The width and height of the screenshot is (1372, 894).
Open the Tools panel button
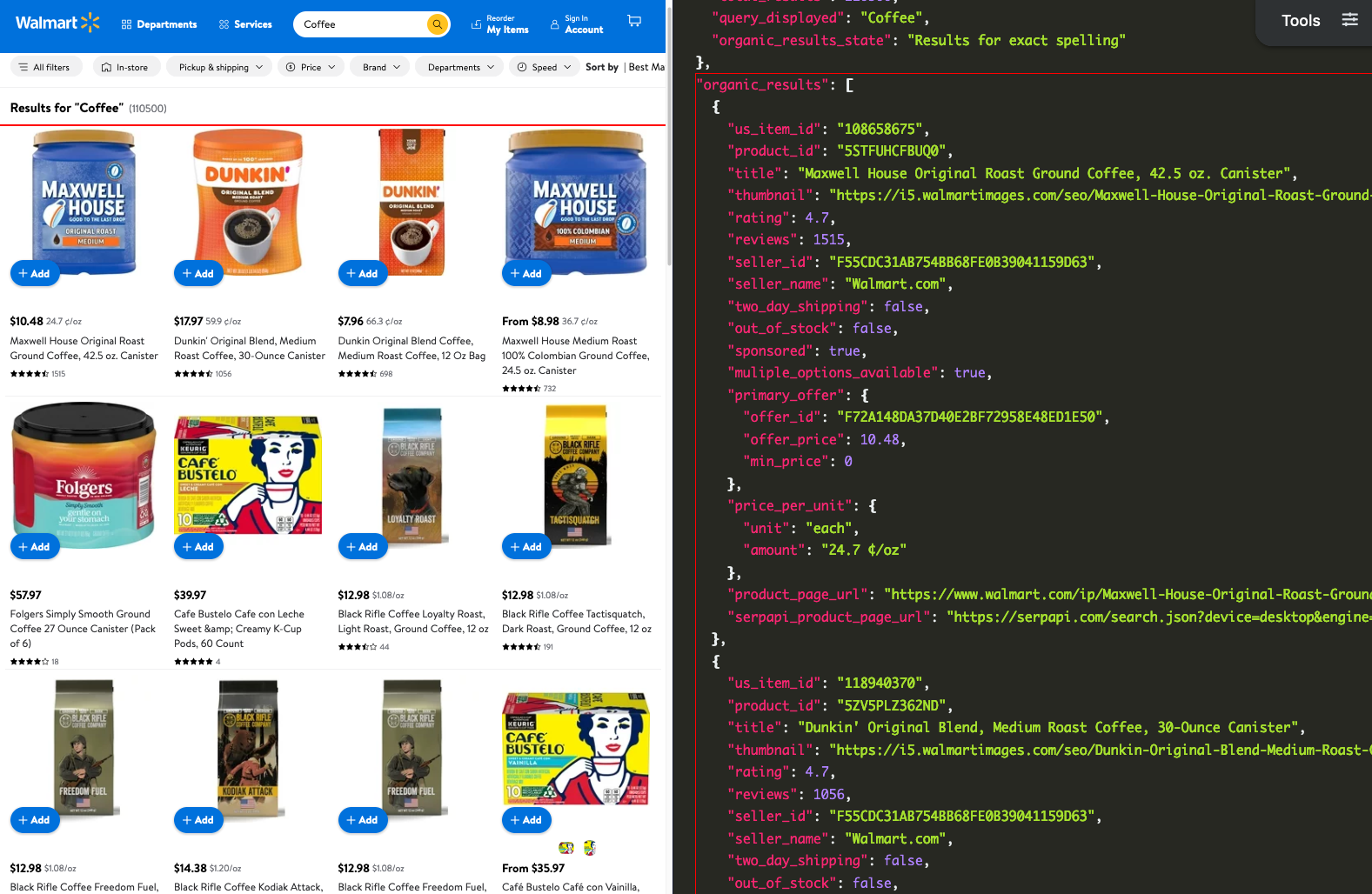(1313, 21)
